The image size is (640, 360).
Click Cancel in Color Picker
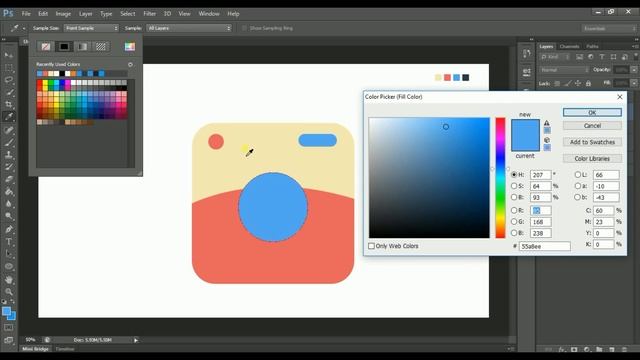(592, 126)
